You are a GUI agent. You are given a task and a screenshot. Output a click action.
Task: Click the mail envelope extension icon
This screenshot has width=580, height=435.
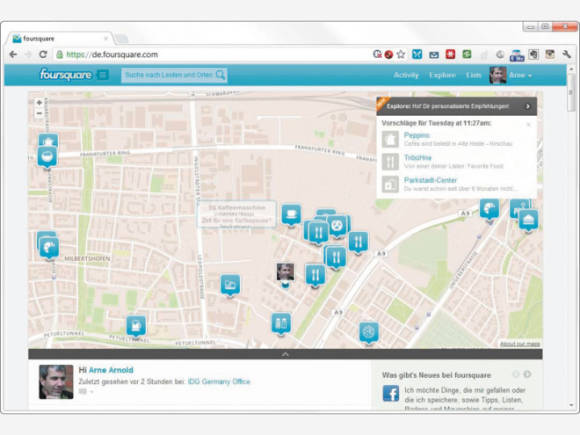click(434, 55)
